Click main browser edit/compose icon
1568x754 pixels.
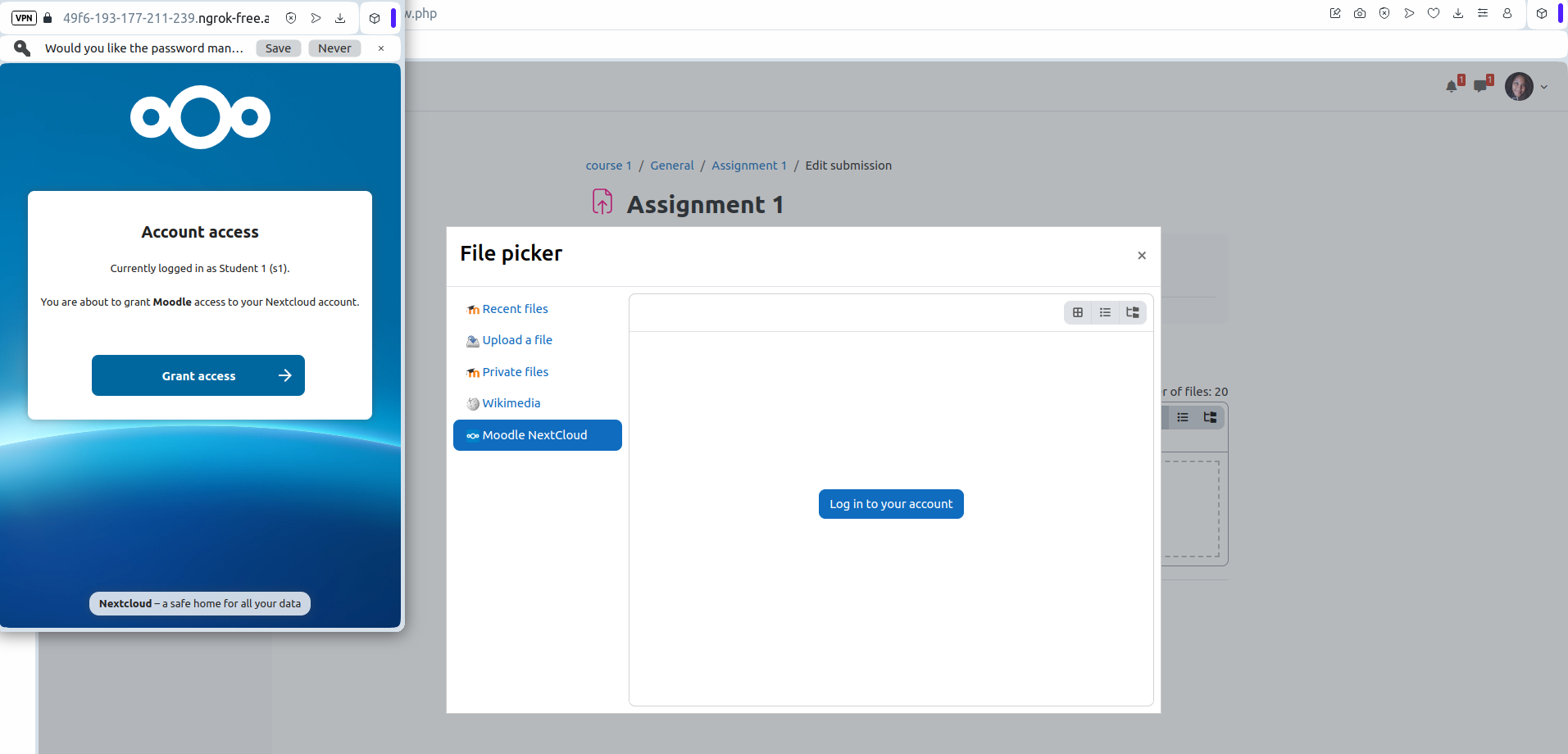(x=1335, y=13)
